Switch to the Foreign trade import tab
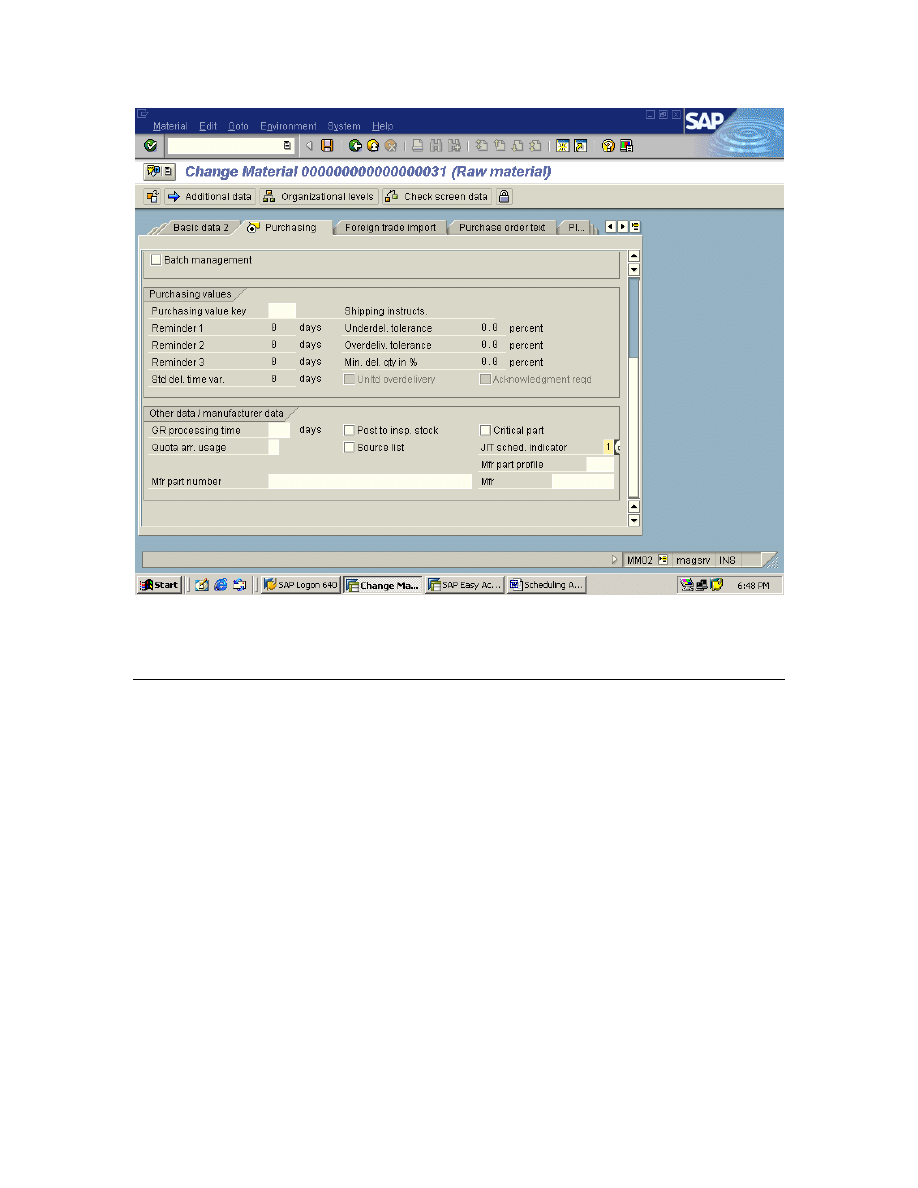The height and width of the screenshot is (1188, 918). coord(390,228)
